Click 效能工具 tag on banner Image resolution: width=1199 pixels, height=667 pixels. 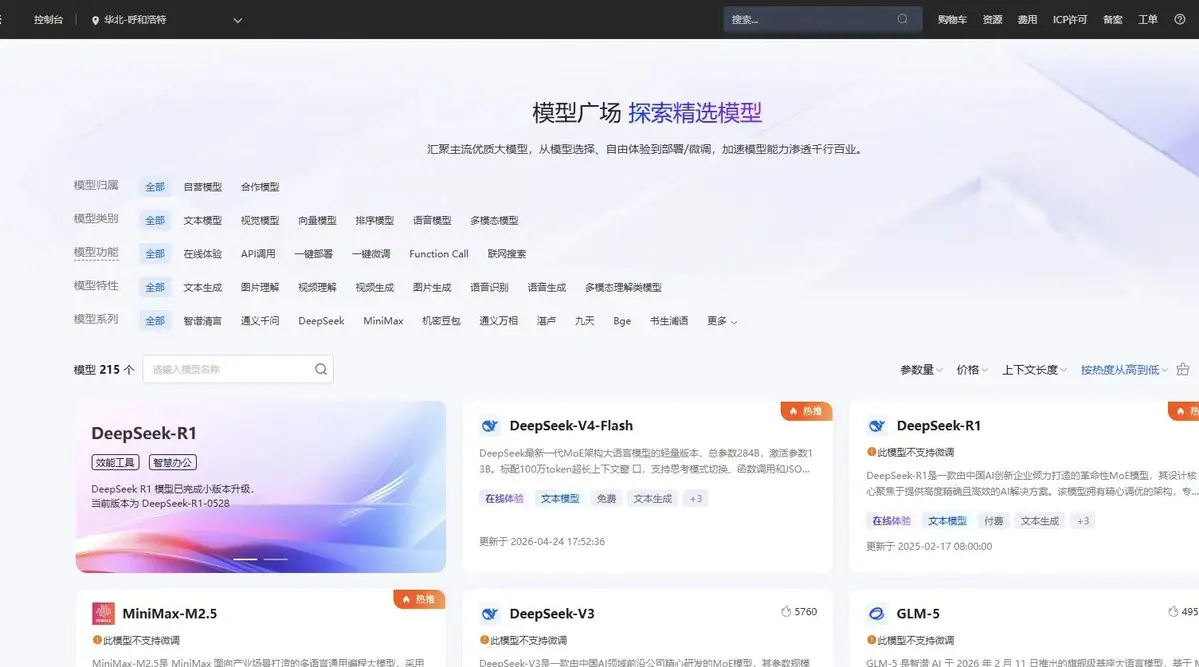coord(115,462)
